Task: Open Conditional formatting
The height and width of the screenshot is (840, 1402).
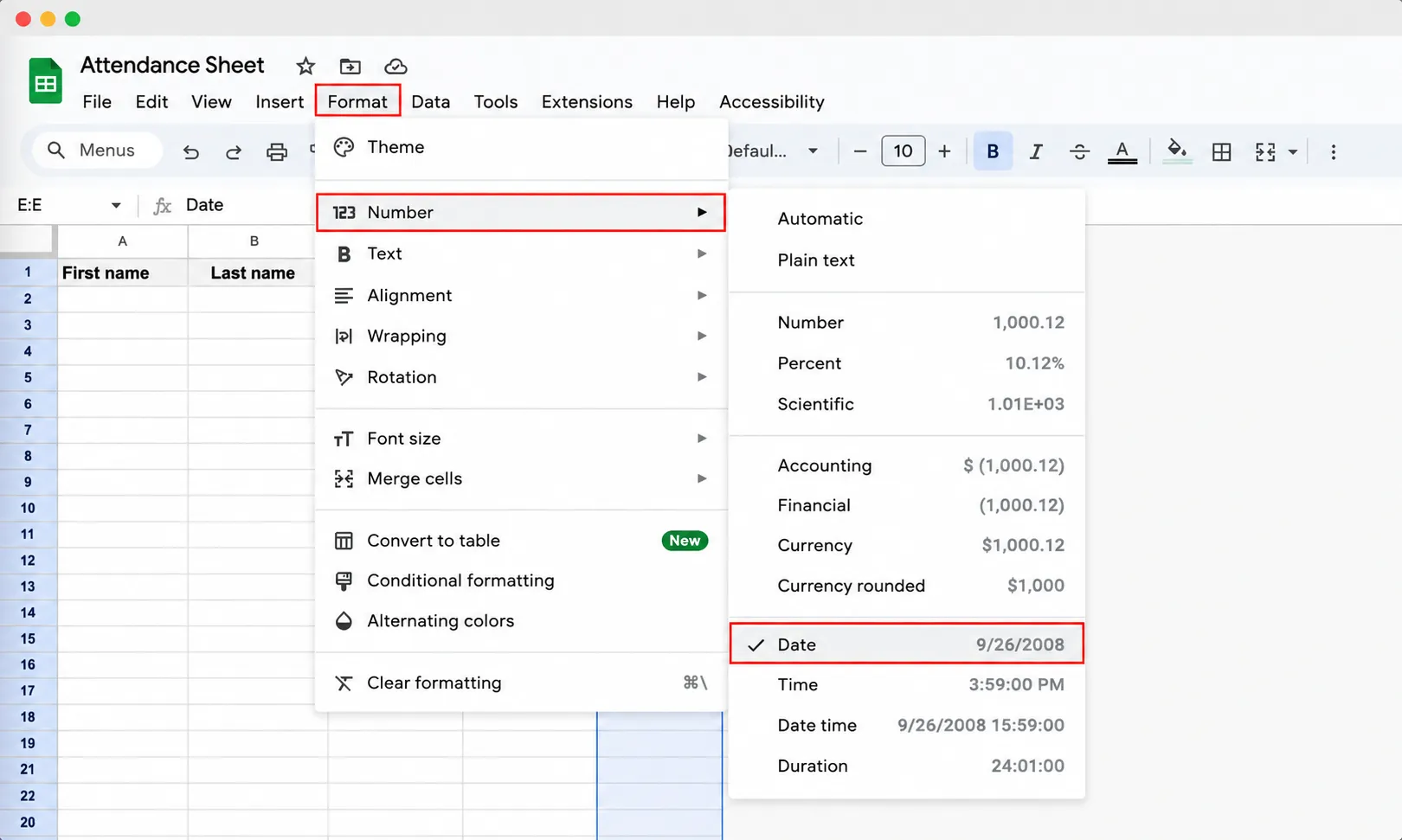Action: pyautogui.click(x=521, y=580)
